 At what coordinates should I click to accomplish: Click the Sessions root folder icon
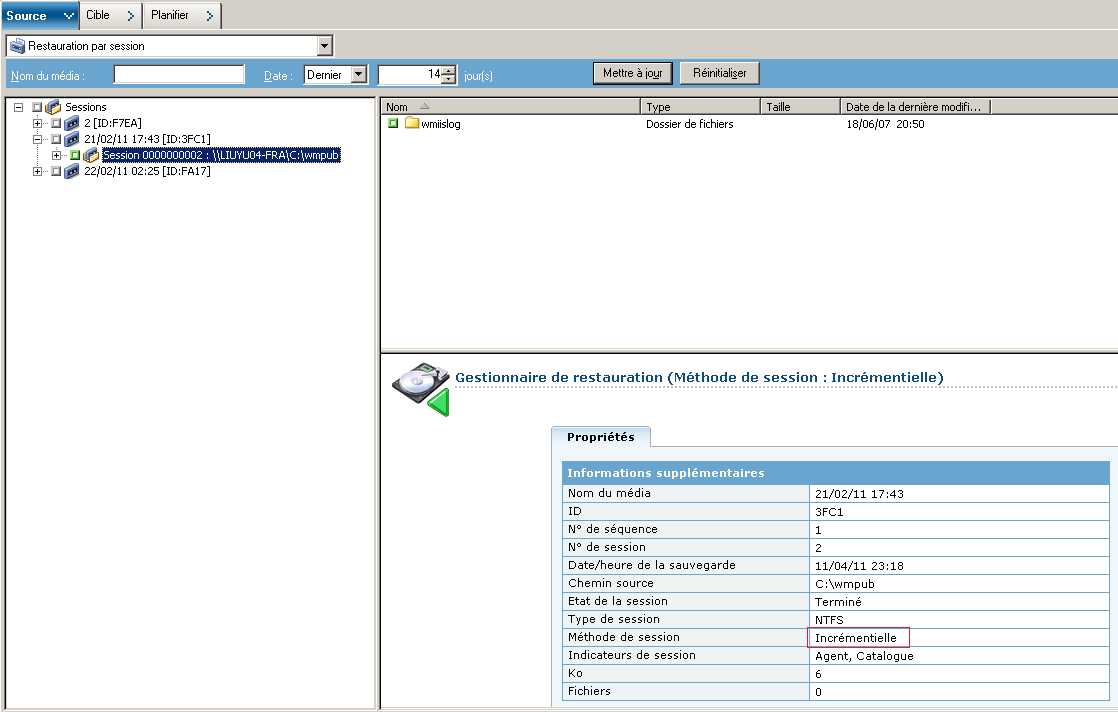pos(54,107)
